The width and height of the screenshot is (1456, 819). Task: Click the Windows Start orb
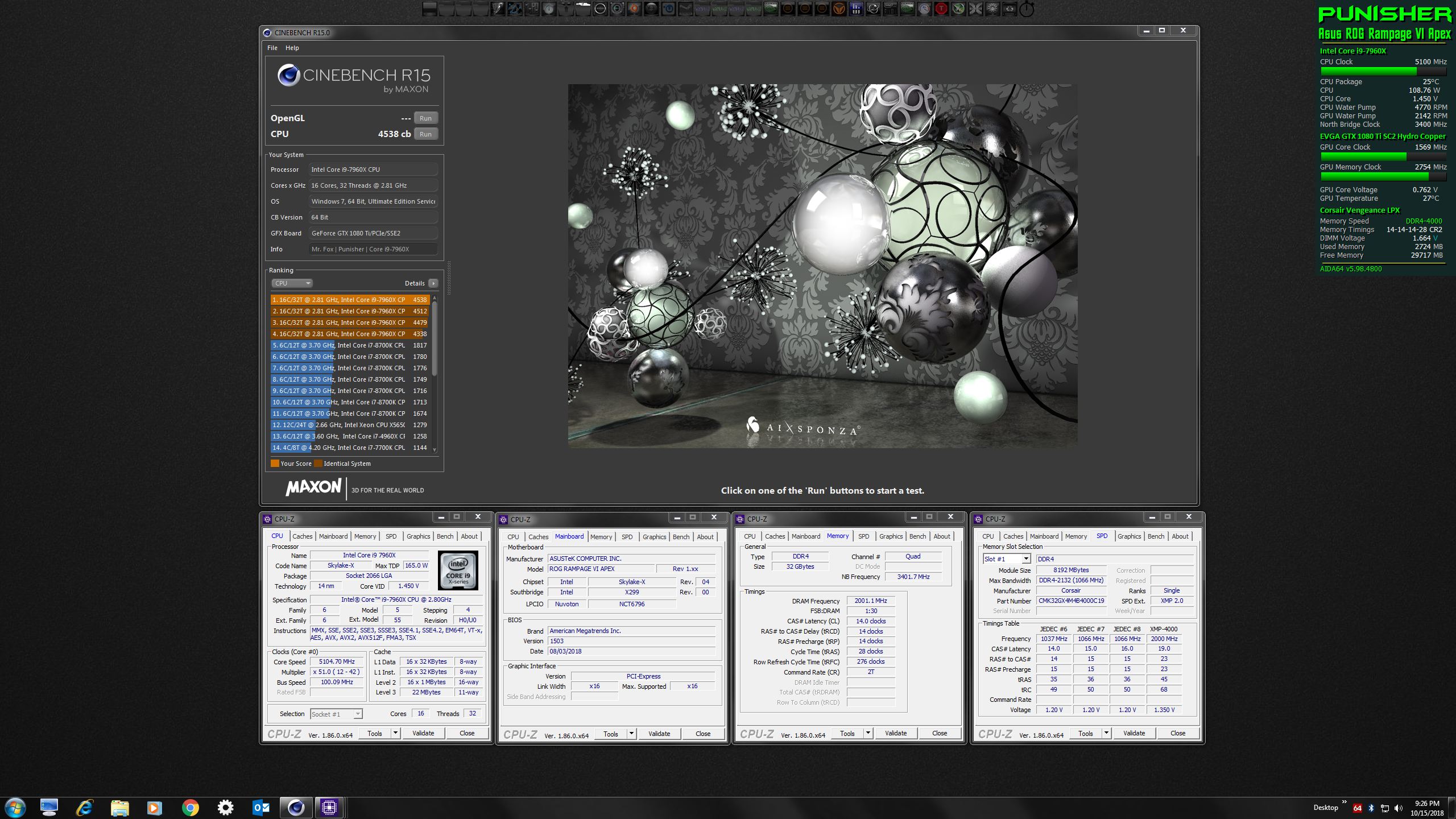[15, 808]
